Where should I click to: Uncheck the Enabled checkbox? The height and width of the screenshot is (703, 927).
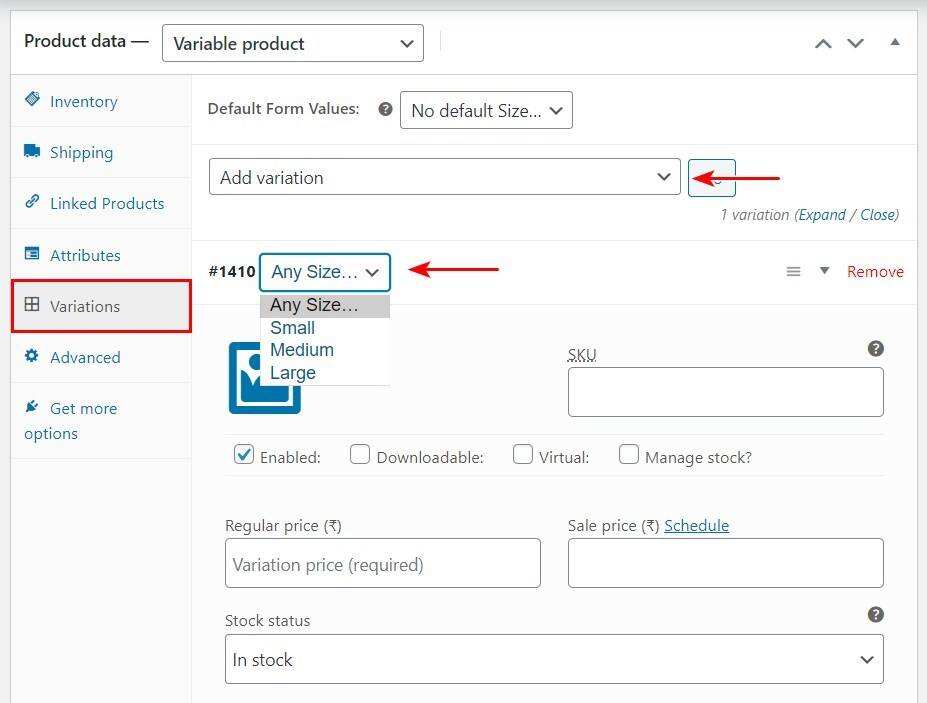pyautogui.click(x=244, y=455)
